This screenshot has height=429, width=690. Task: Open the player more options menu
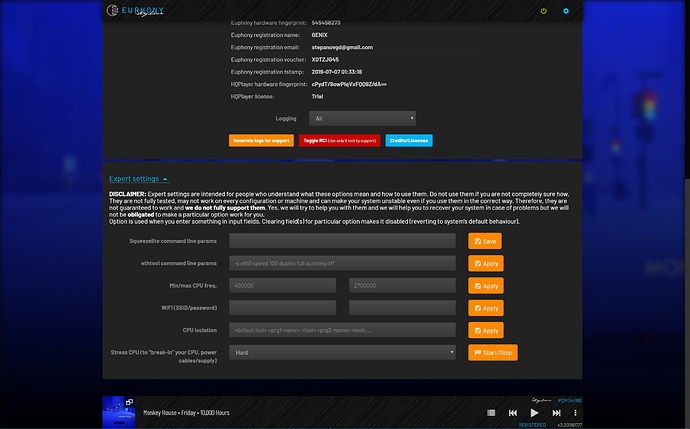575,413
